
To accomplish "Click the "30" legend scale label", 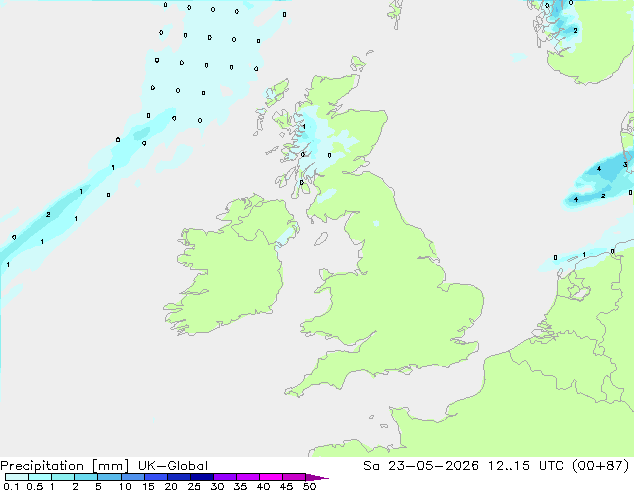I will (217, 486).
